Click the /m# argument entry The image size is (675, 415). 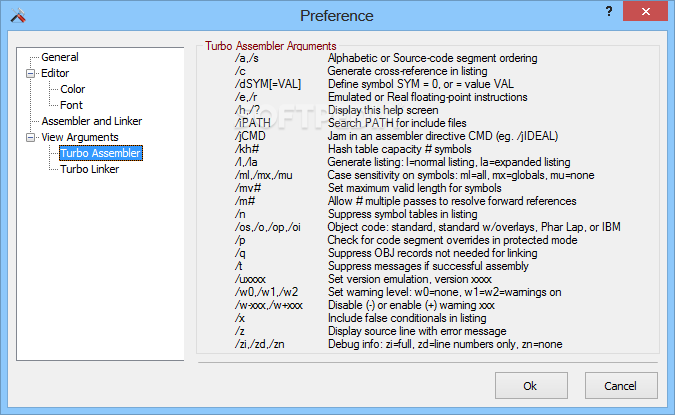(245, 201)
